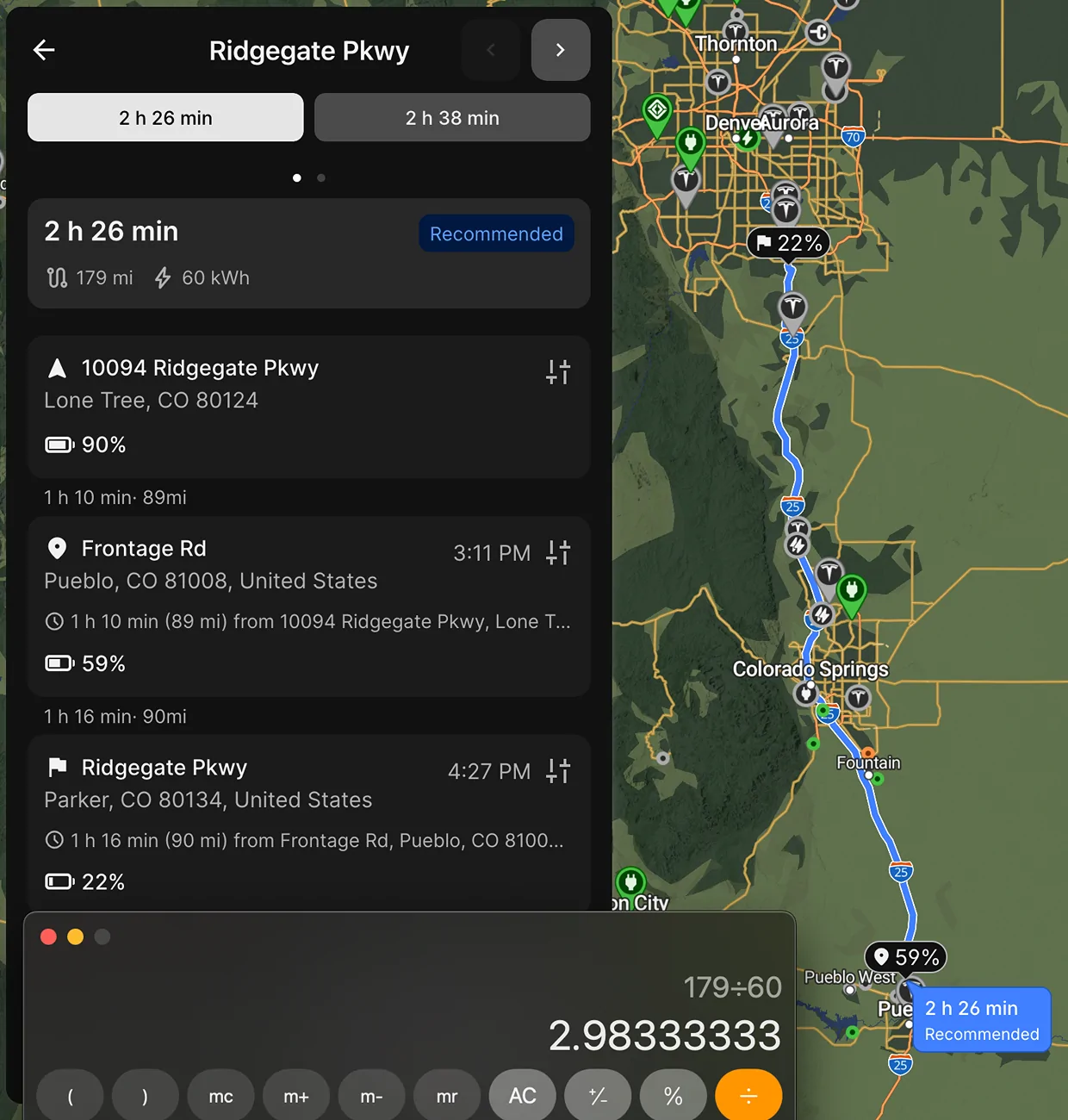Click the Fountain map label
The height and width of the screenshot is (1120, 1068).
[868, 762]
